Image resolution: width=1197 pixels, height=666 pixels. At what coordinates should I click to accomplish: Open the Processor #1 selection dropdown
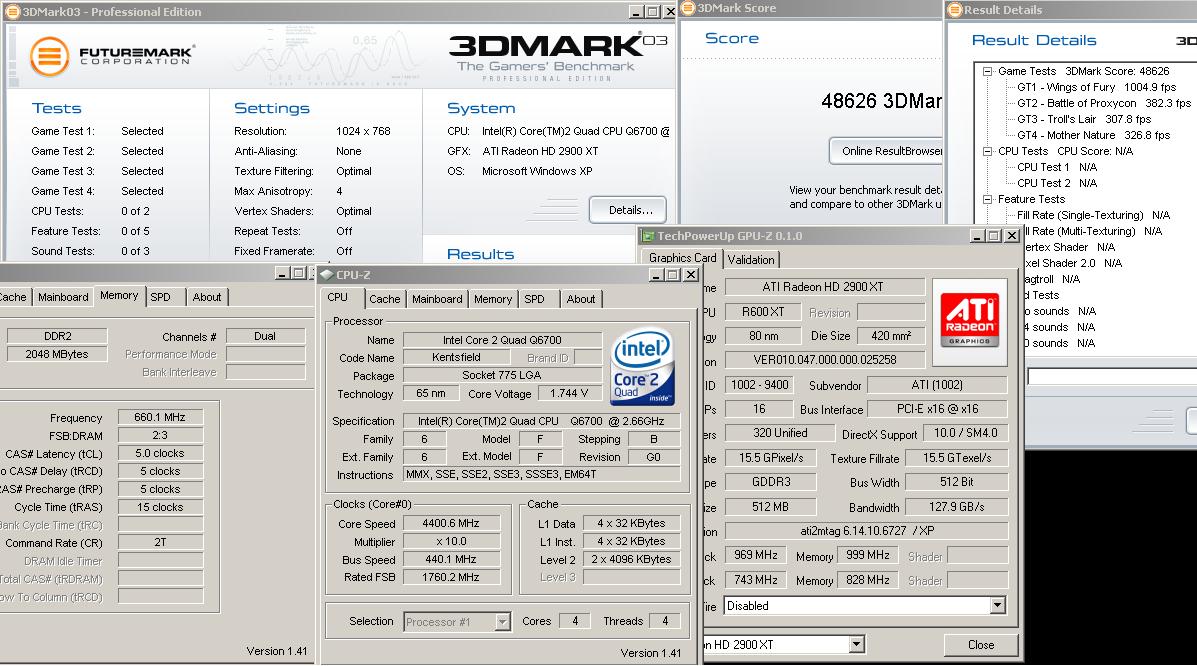click(x=502, y=622)
